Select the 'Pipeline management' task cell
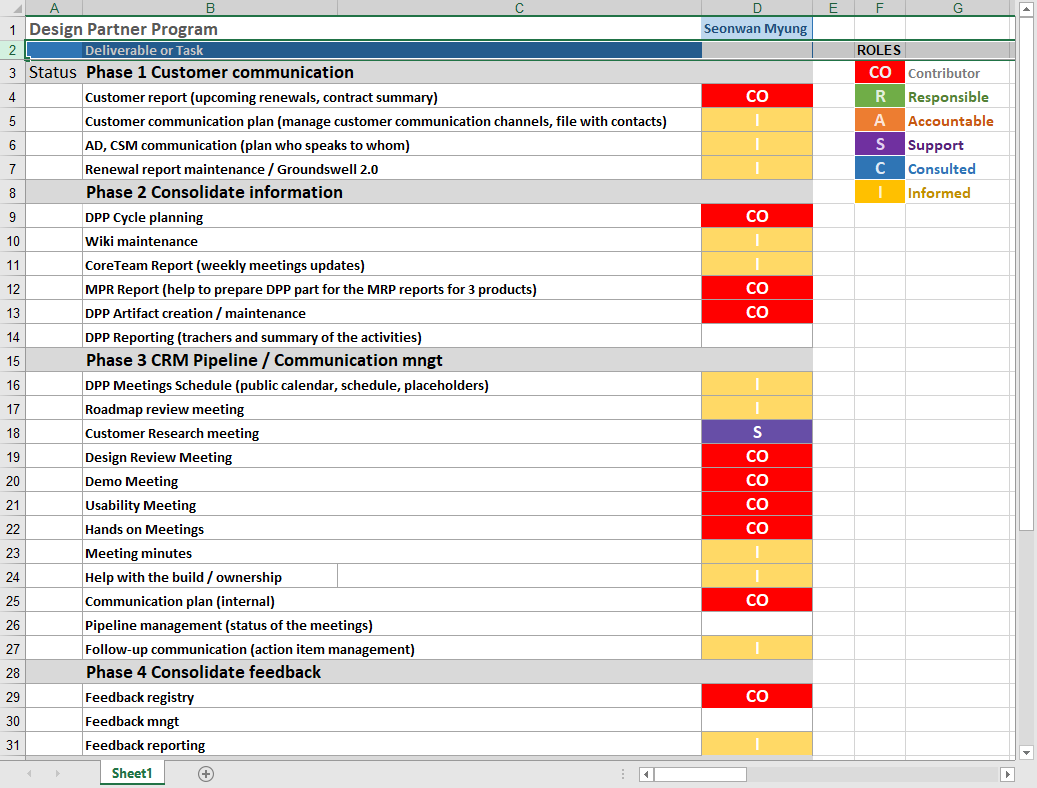 click(392, 625)
